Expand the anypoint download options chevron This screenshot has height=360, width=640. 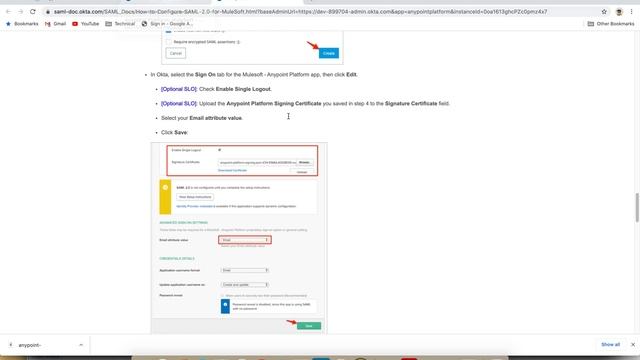[x=81, y=345]
